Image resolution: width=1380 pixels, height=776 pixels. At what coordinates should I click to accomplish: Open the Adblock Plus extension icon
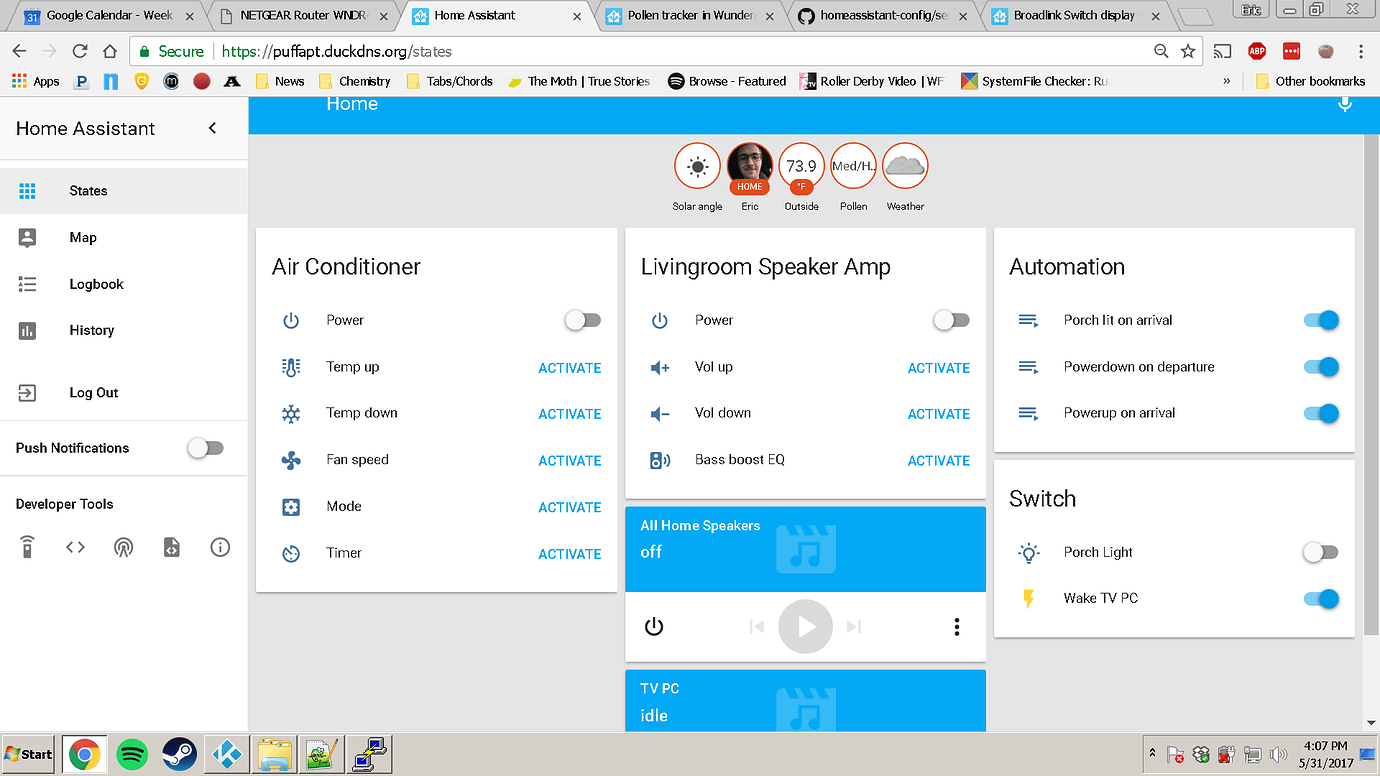(1257, 51)
